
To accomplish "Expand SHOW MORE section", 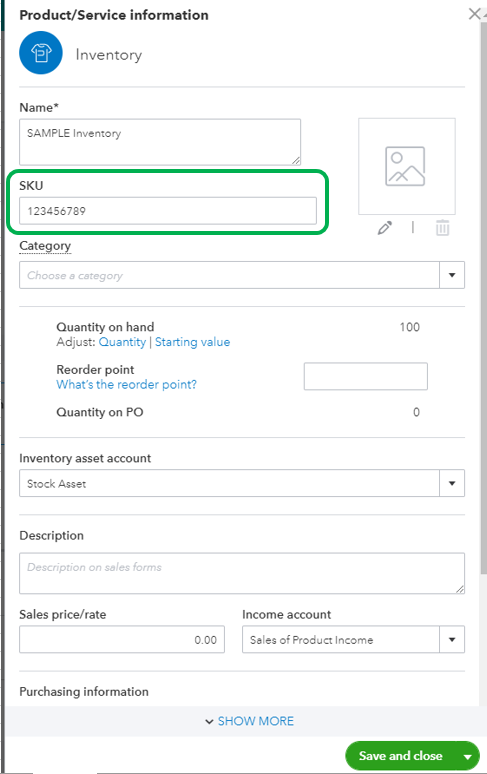I will pyautogui.click(x=250, y=721).
